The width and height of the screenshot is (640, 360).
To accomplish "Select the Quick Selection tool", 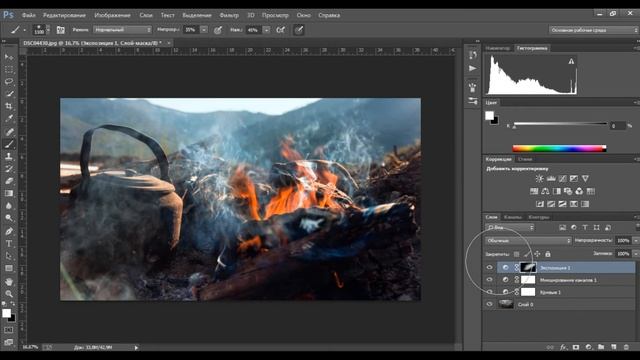I will coord(9,94).
